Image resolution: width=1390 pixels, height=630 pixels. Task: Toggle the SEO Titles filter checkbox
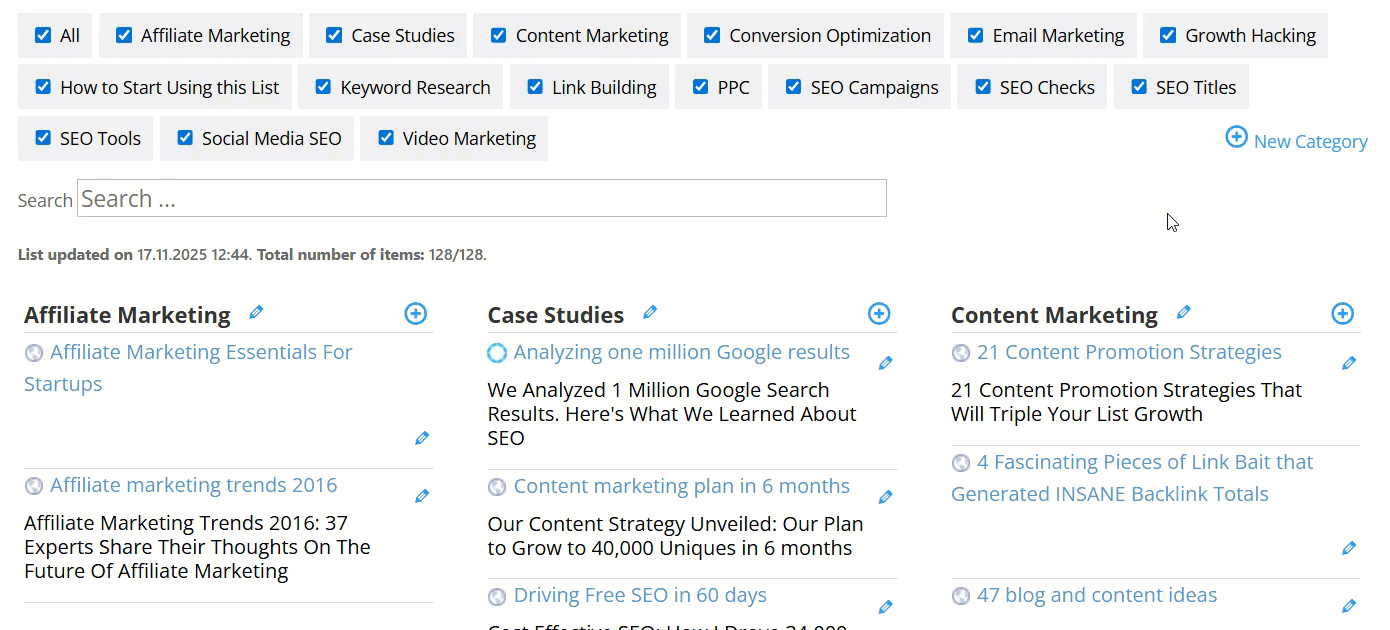1139,87
